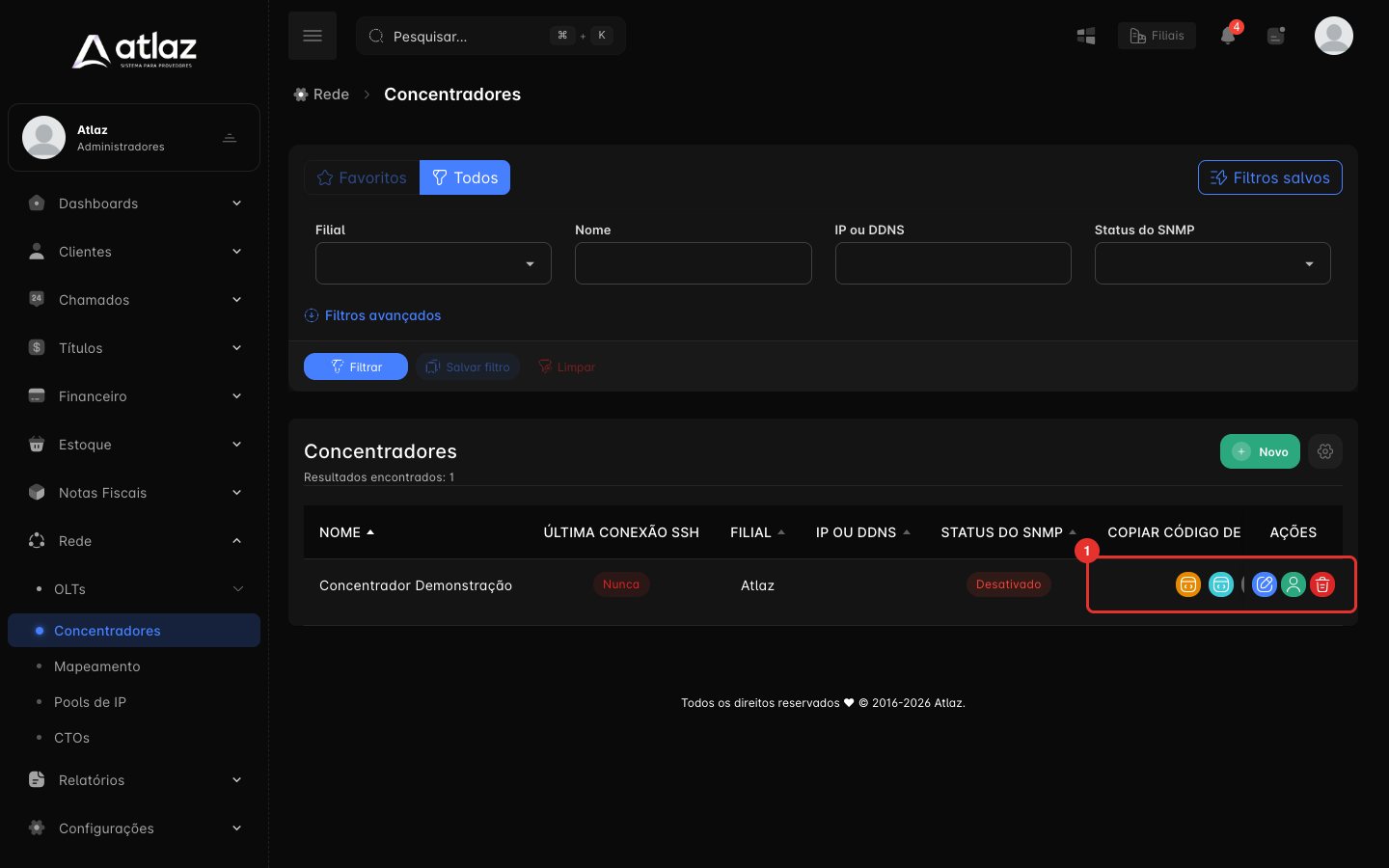Viewport: 1389px width, 868px height.
Task: Delete Concentrador Demonstração with the red trash icon
Action: click(x=1322, y=584)
